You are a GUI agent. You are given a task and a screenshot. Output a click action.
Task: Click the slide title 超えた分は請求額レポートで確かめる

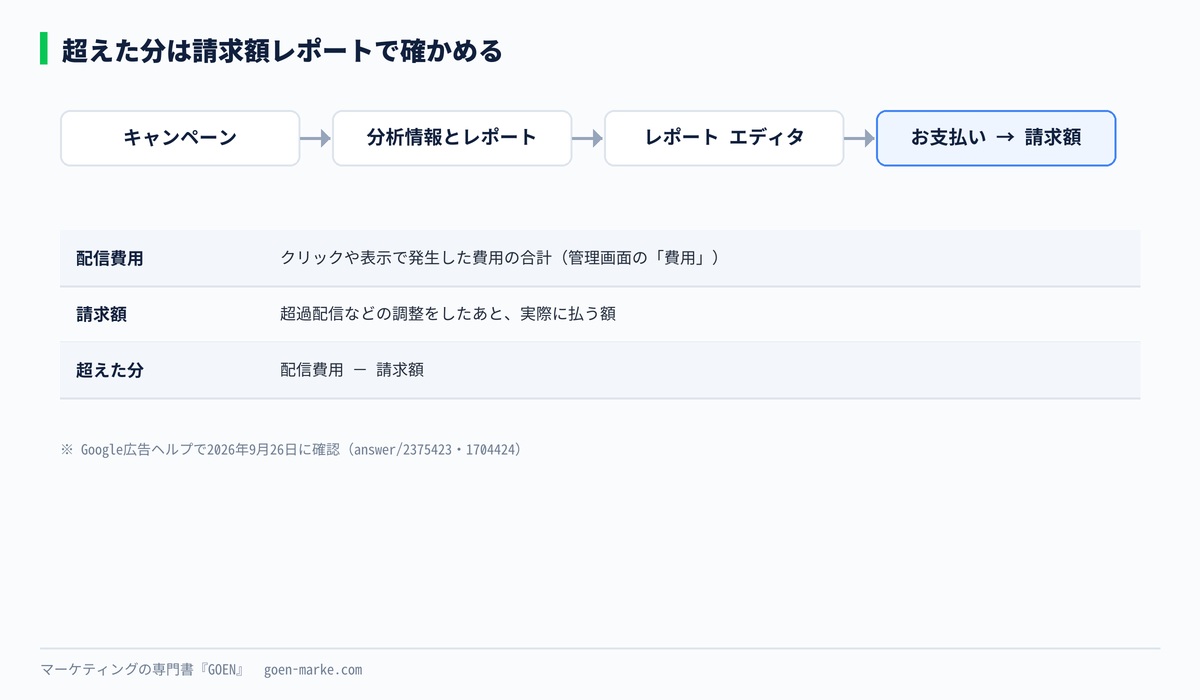coord(282,50)
